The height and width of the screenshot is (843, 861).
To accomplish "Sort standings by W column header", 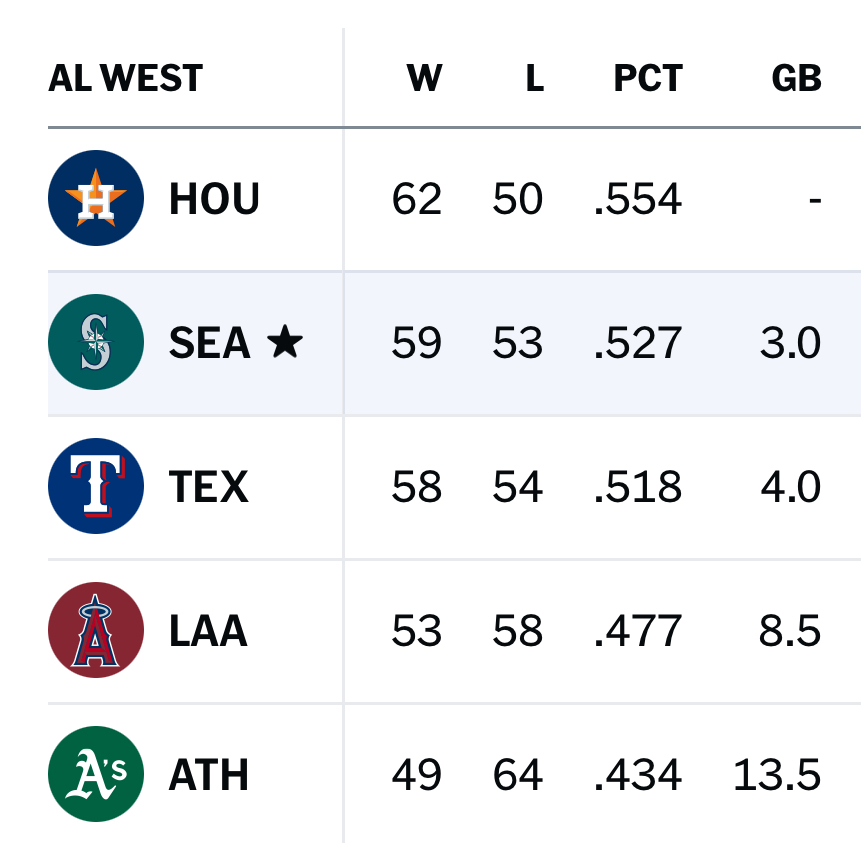I will pos(424,78).
